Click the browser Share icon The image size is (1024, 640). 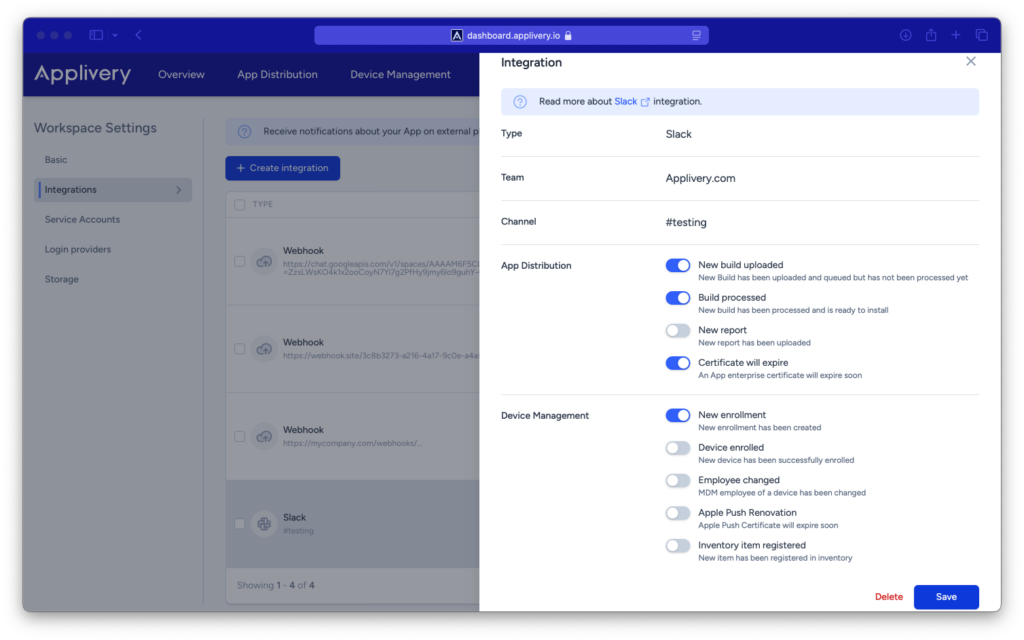[x=930, y=34]
